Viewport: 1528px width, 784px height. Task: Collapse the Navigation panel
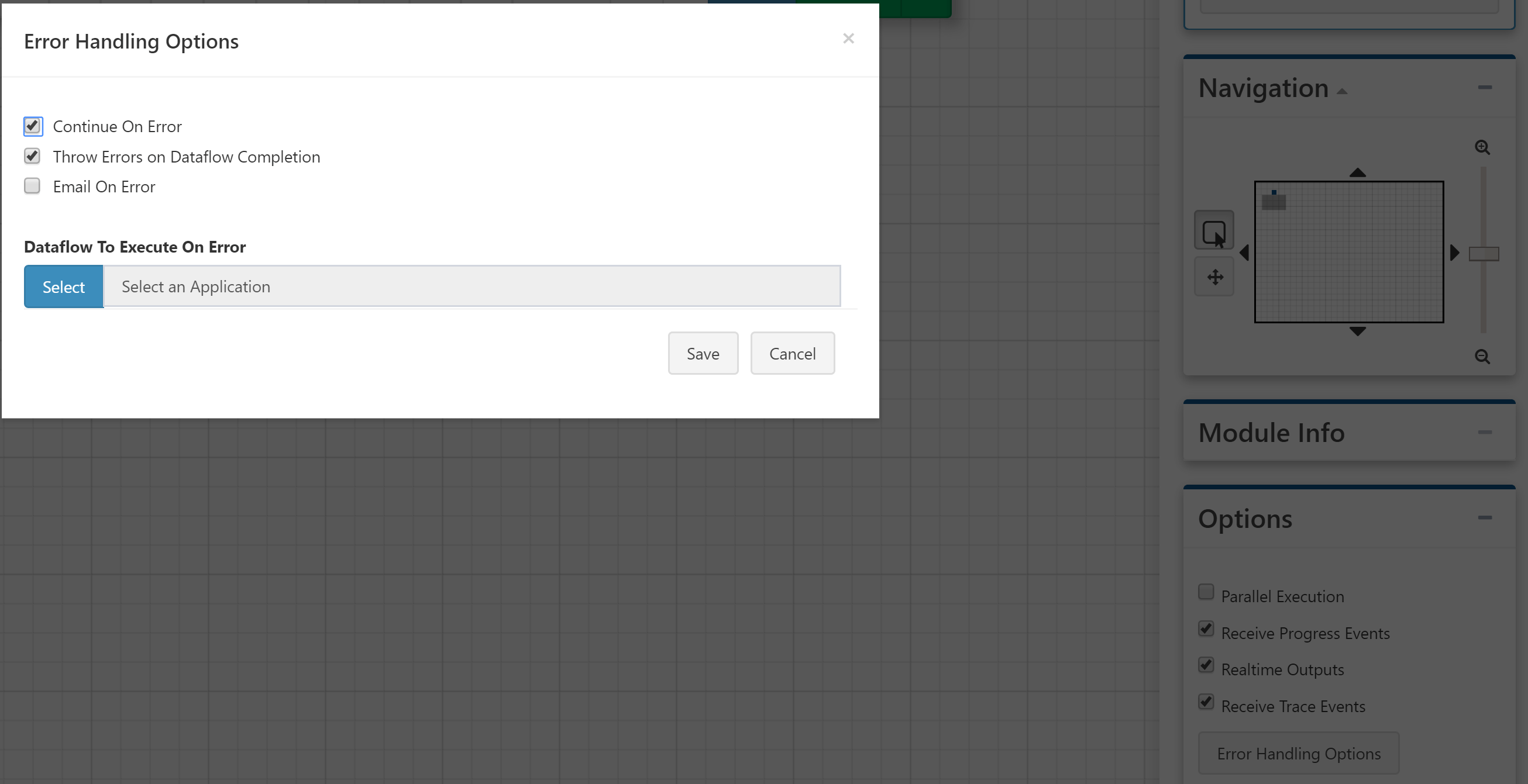[x=1485, y=88]
